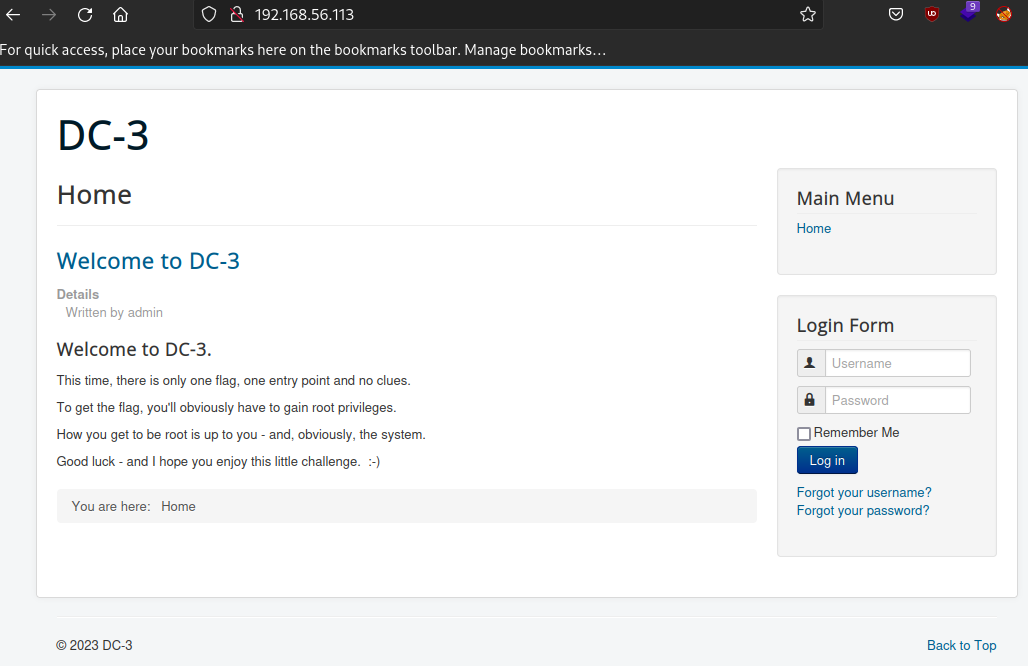Click Manage bookmarks in the bookmarks toolbar

pos(537,48)
